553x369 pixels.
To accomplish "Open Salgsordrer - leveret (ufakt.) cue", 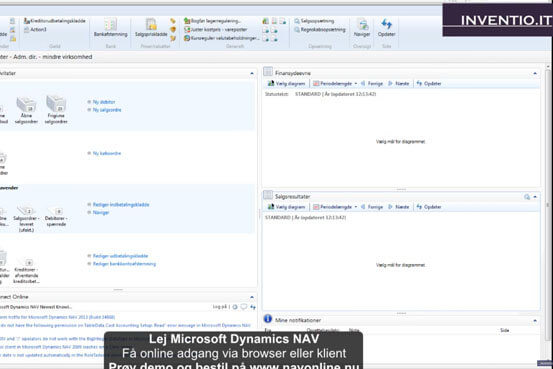I will click(x=26, y=219).
